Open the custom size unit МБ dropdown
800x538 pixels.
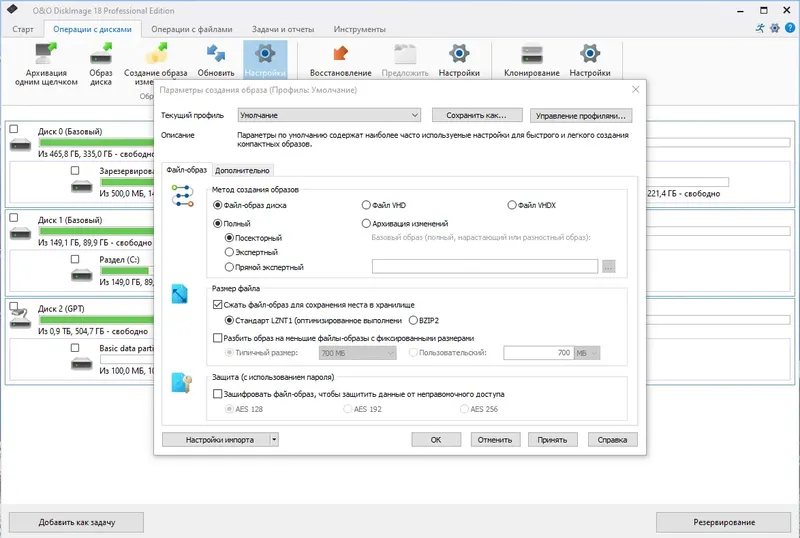click(587, 353)
